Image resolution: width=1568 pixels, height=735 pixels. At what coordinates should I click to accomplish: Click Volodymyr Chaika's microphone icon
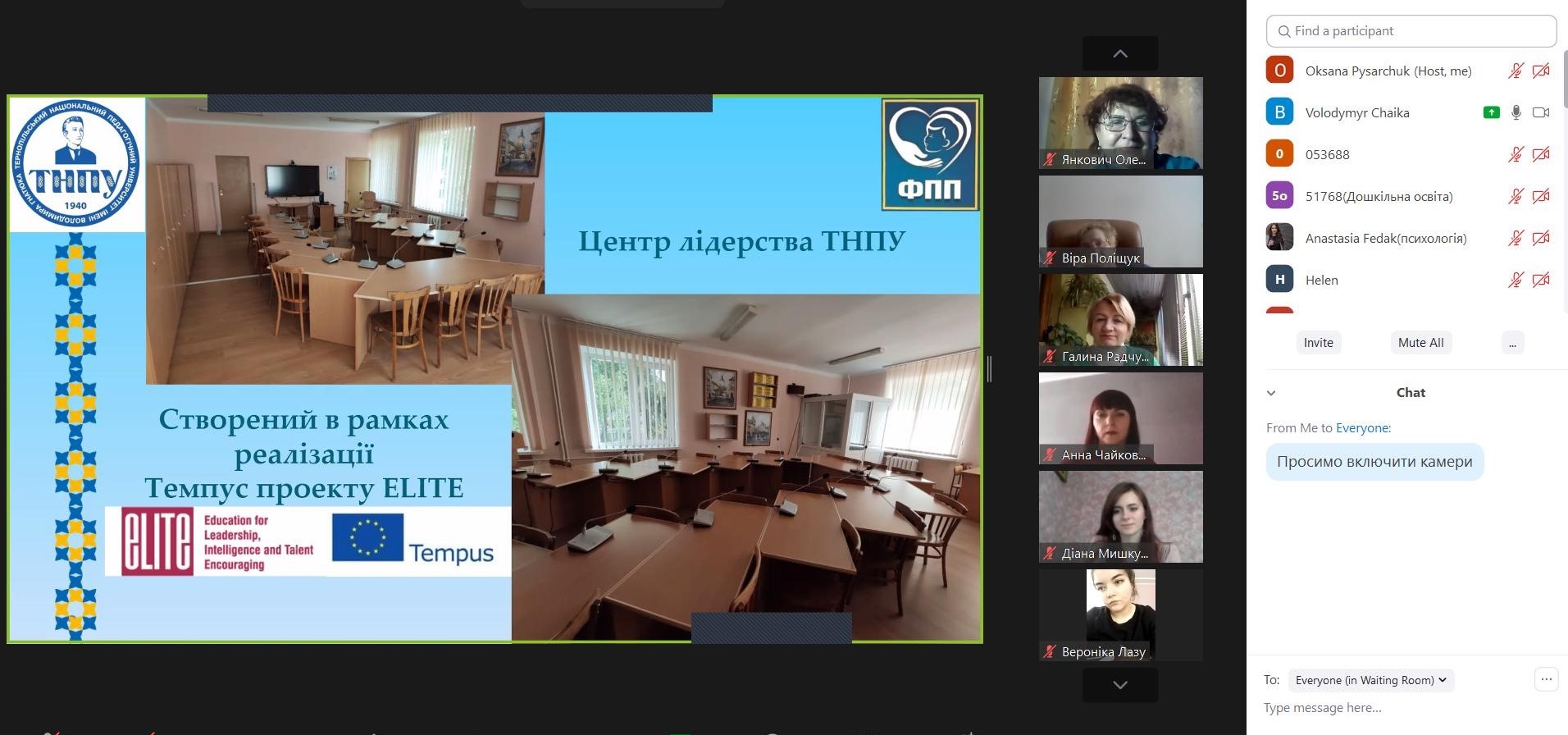[1516, 112]
